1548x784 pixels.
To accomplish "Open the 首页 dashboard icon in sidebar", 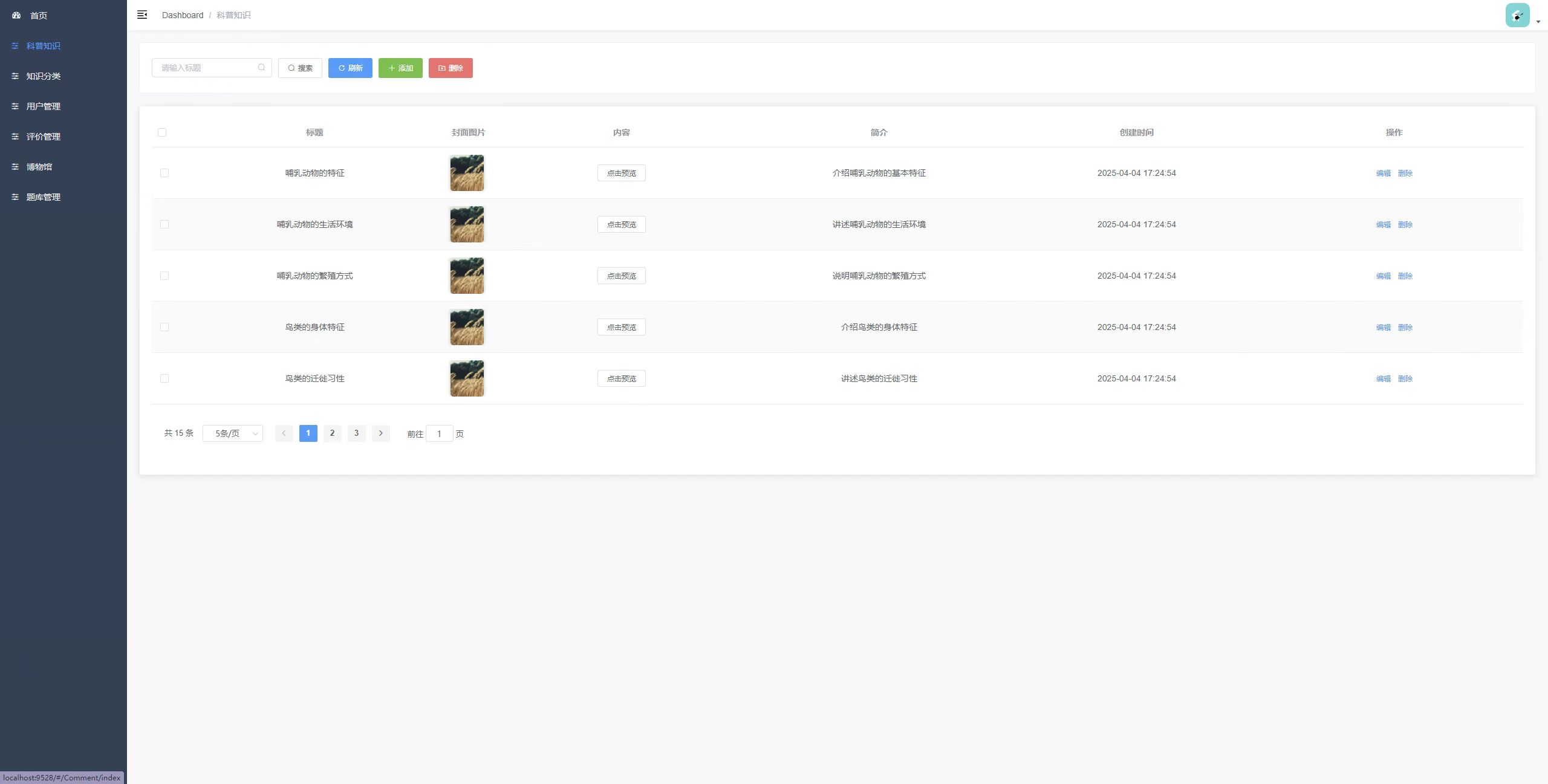I will [x=16, y=16].
